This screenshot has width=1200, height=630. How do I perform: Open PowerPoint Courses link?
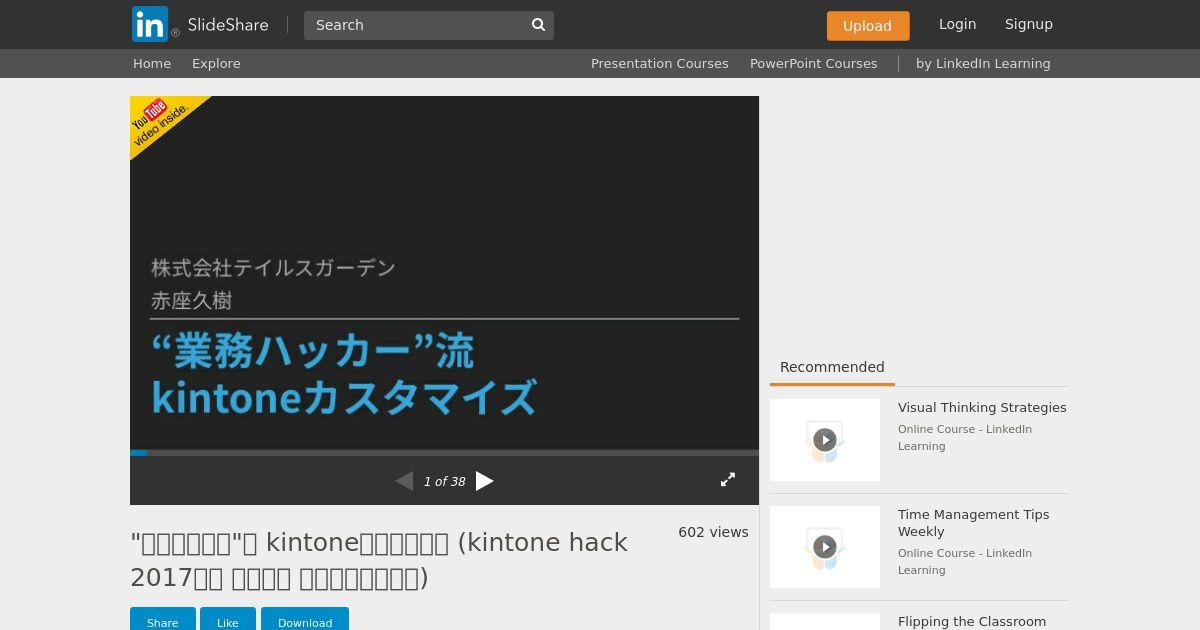(x=813, y=63)
